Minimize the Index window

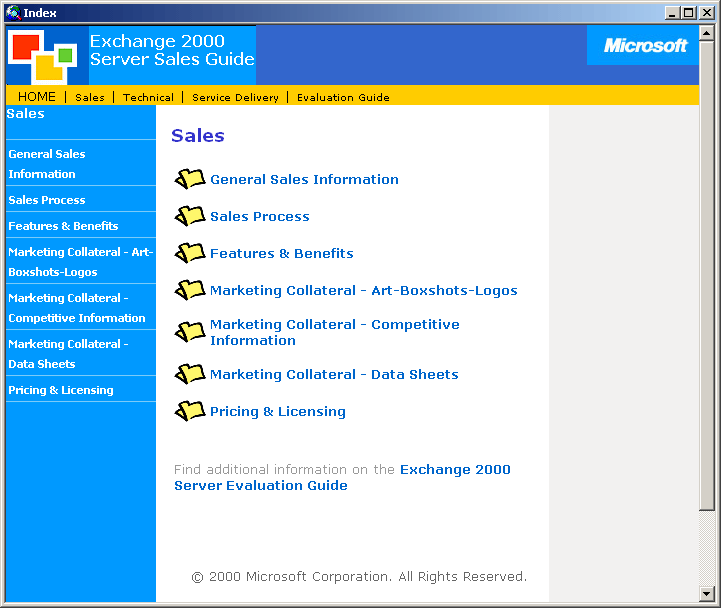point(672,13)
